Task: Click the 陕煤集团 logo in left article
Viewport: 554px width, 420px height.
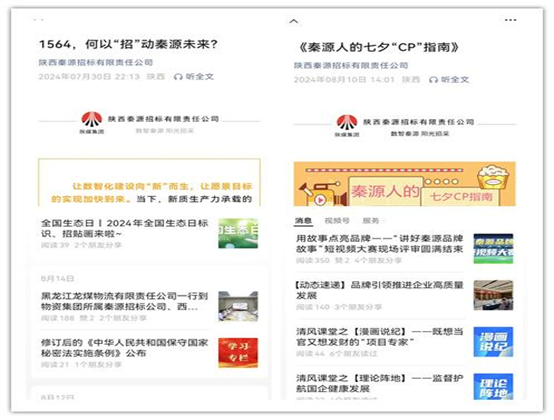Action: pos(92,123)
